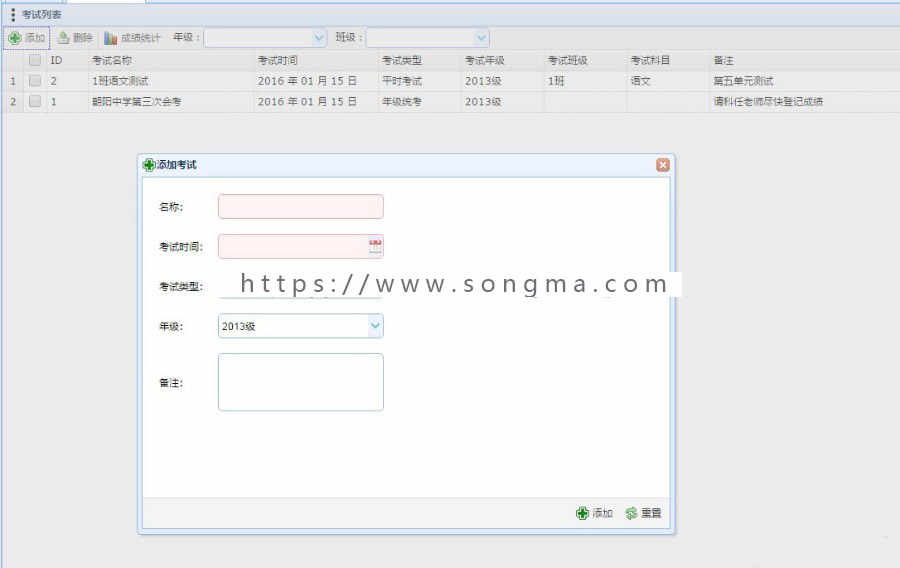Click inside the 备注 text area
This screenshot has height=568, width=900.
click(301, 382)
